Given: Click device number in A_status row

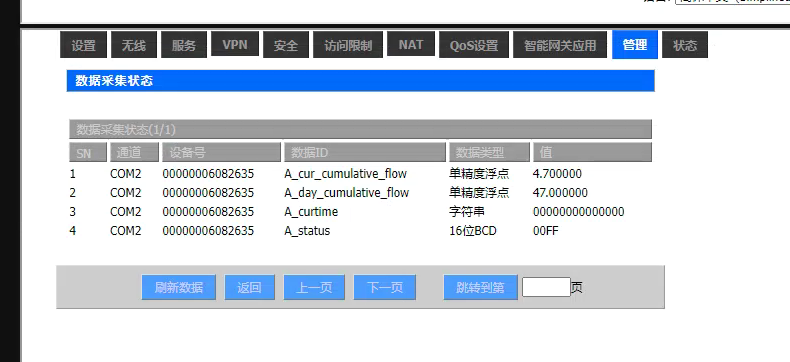Looking at the screenshot, I should (208, 231).
